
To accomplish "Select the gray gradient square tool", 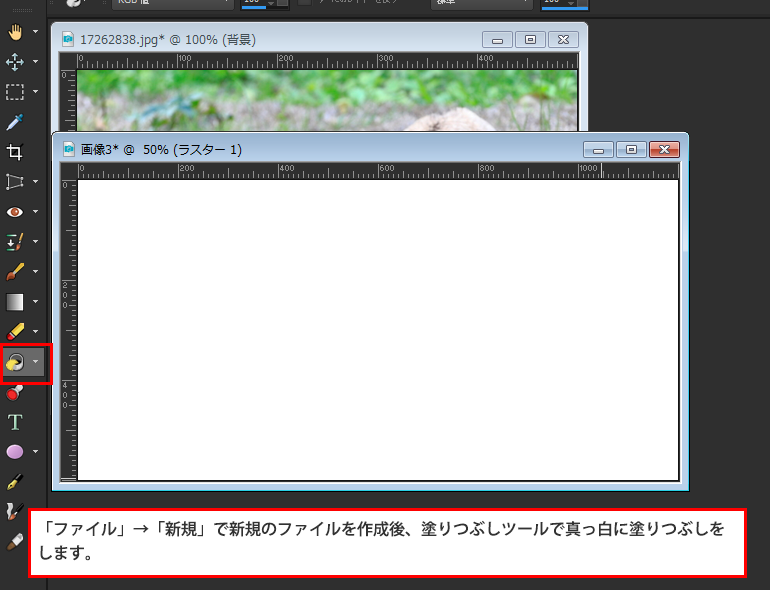I will pyautogui.click(x=15, y=302).
